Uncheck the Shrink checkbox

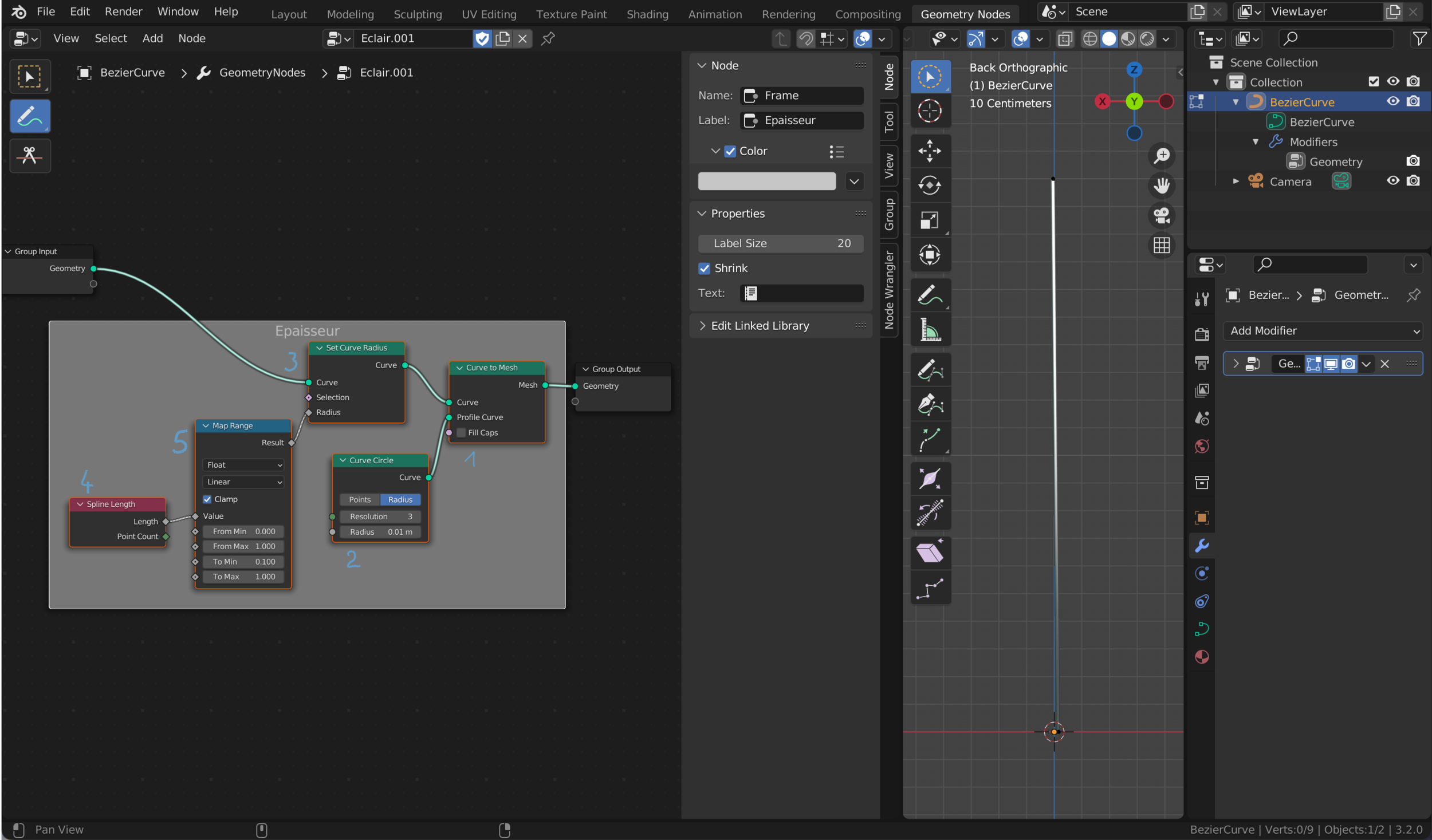(705, 268)
